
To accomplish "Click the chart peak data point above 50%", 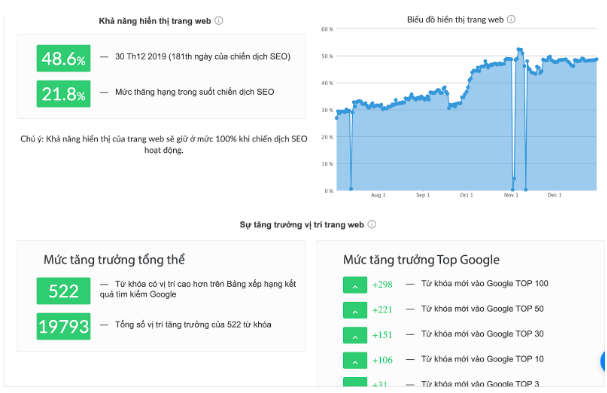I will click(x=519, y=49).
